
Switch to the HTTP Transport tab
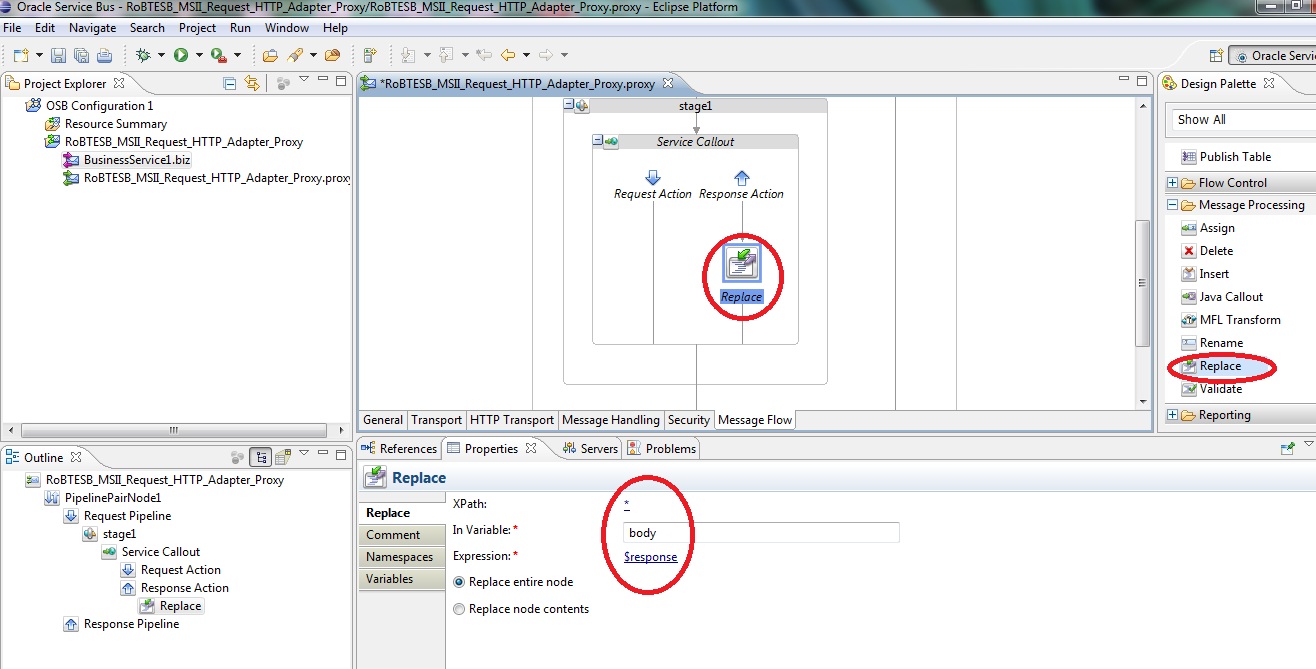click(x=511, y=420)
